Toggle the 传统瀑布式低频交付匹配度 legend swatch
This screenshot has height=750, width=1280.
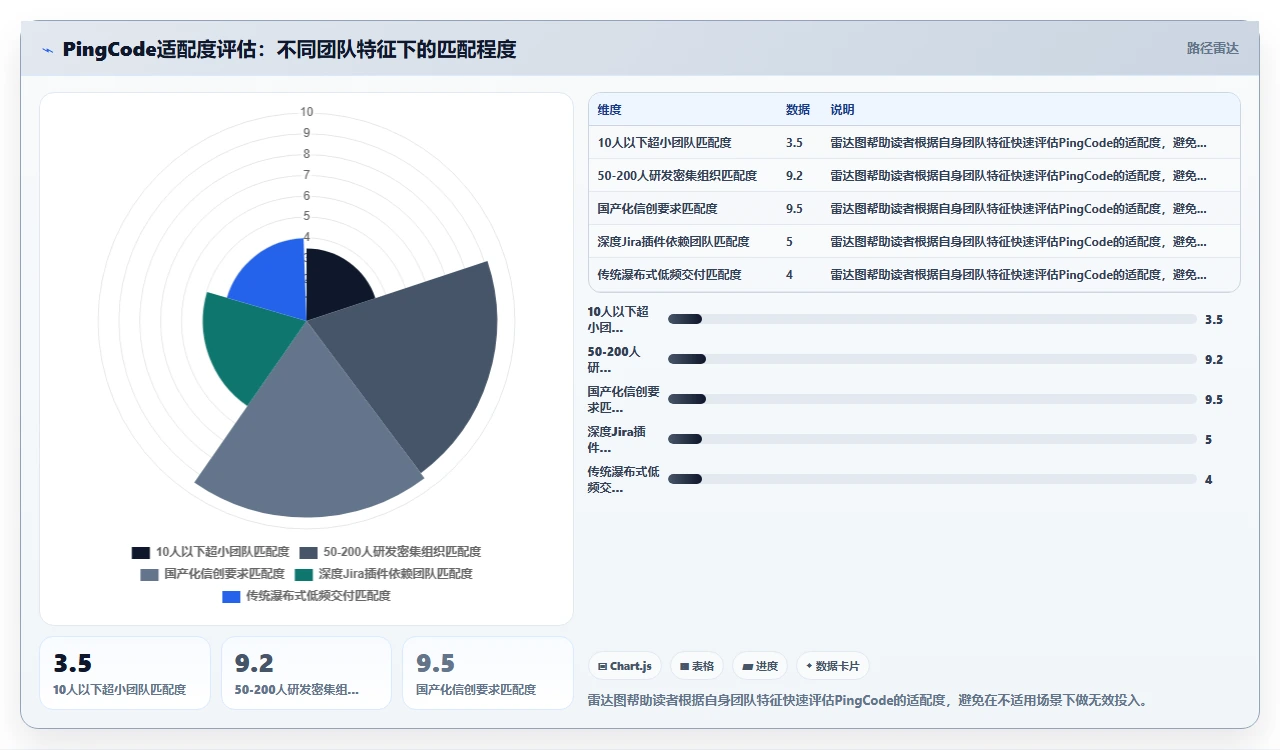pyautogui.click(x=231, y=596)
